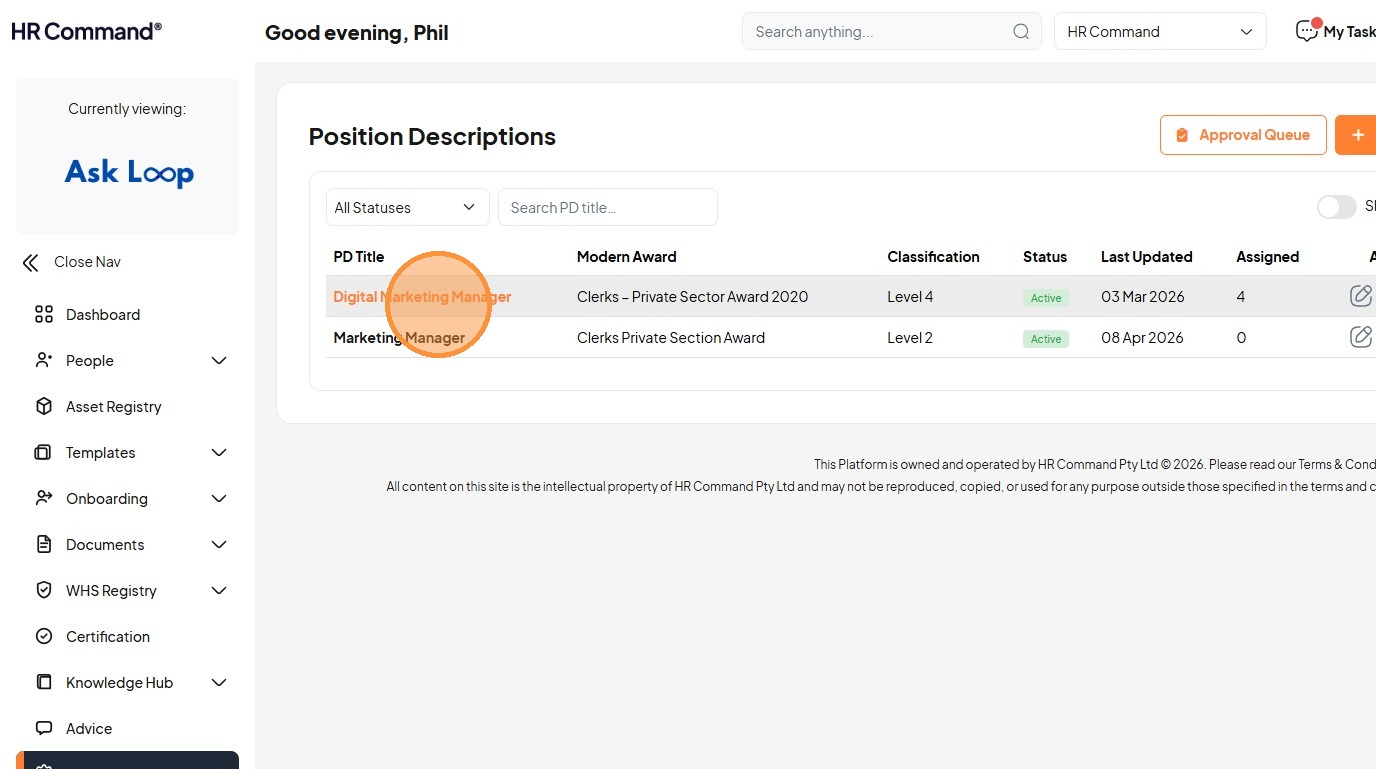Screen dimensions: 1376x769
Task: Click the WHS Registry shield icon
Action: coord(44,591)
